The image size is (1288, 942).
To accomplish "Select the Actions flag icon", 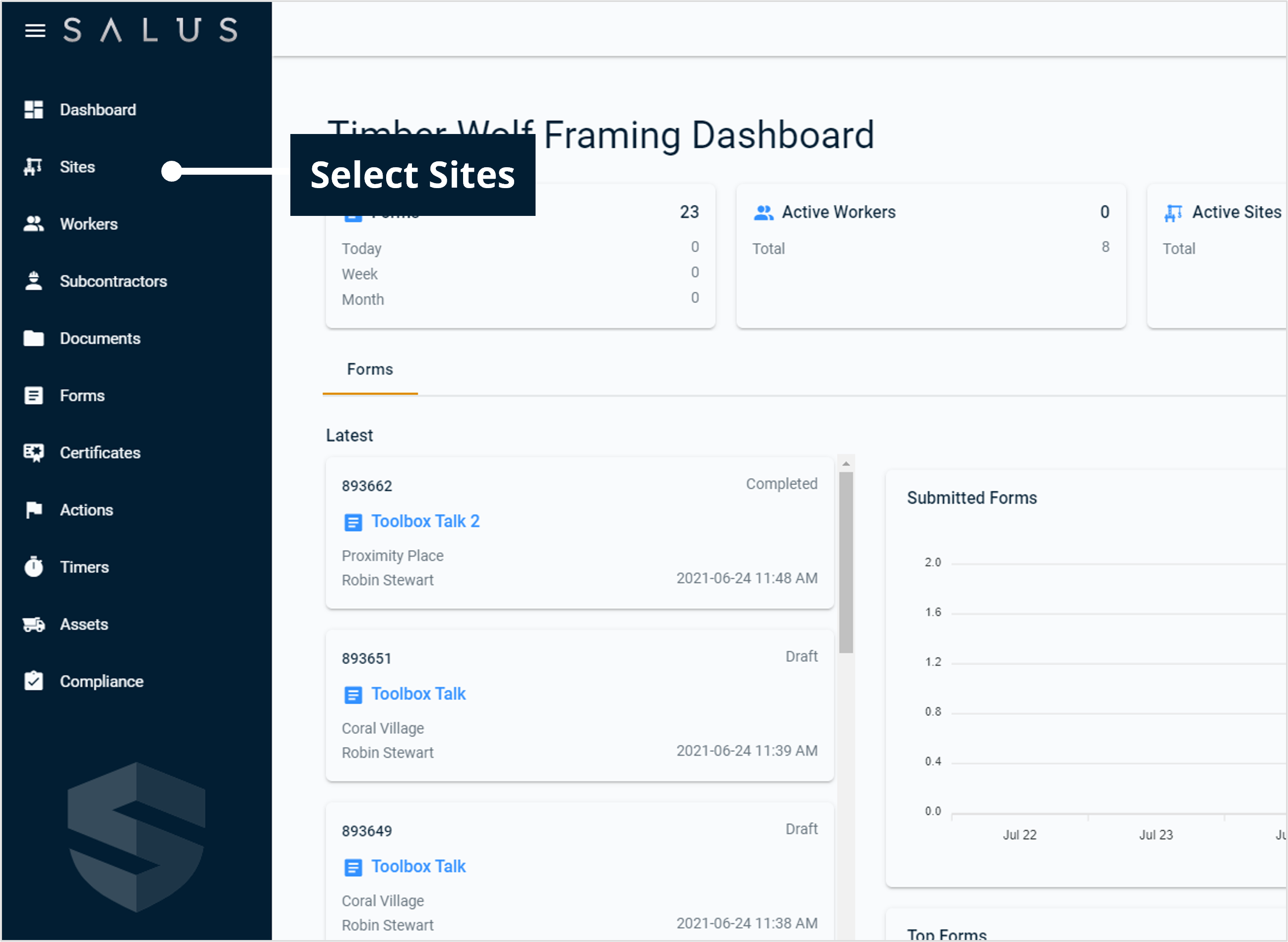I will [x=33, y=510].
